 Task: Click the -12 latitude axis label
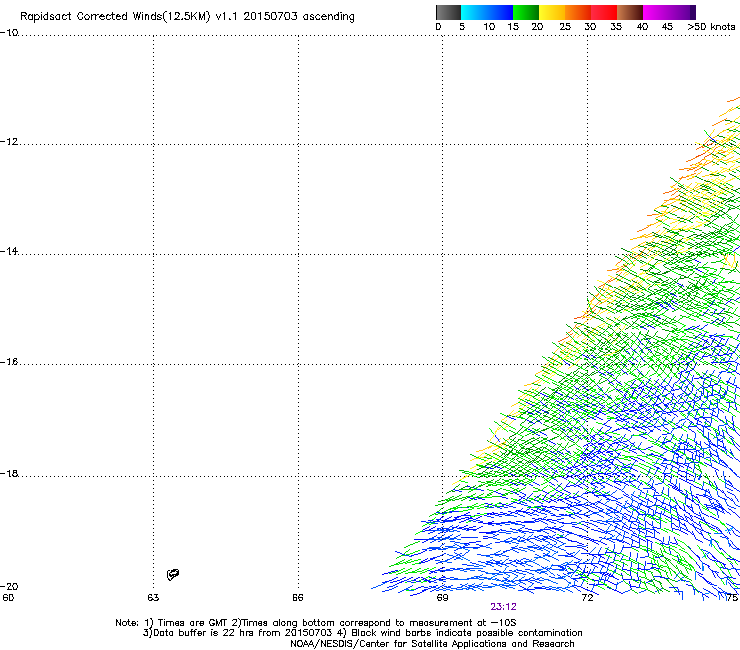click(x=9, y=142)
